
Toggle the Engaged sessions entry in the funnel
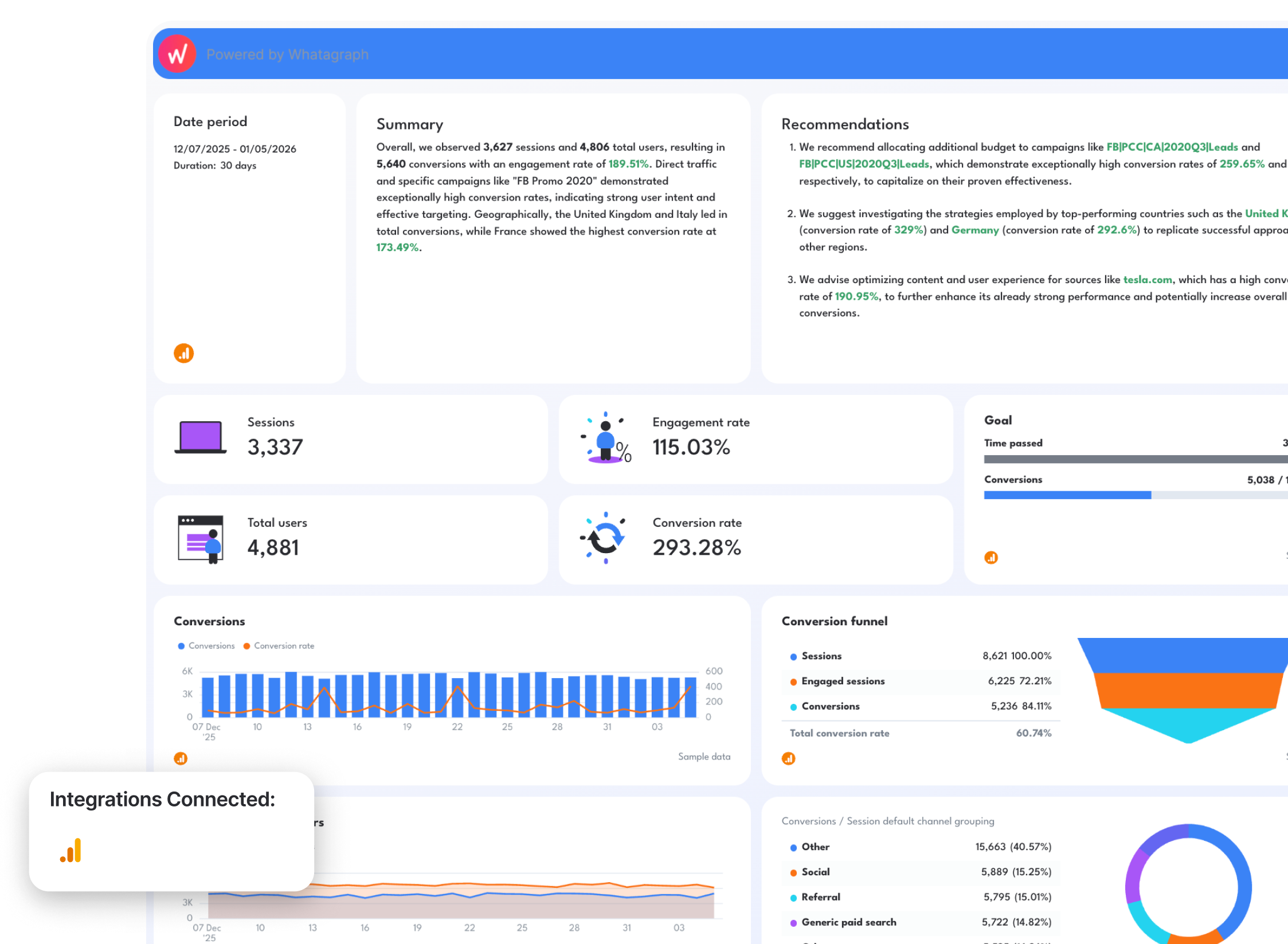[x=843, y=681]
